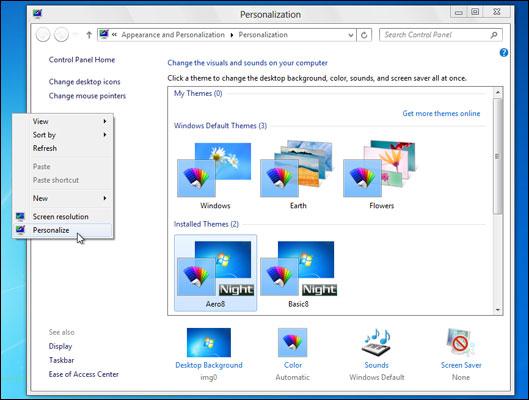Click the Installed Themes (2) heading
This screenshot has width=529, height=400.
(x=206, y=224)
